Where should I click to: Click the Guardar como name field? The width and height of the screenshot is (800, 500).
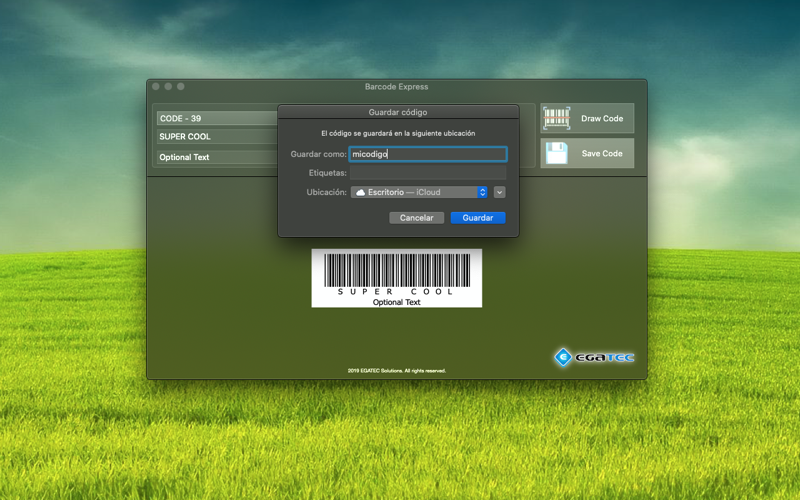tap(428, 154)
